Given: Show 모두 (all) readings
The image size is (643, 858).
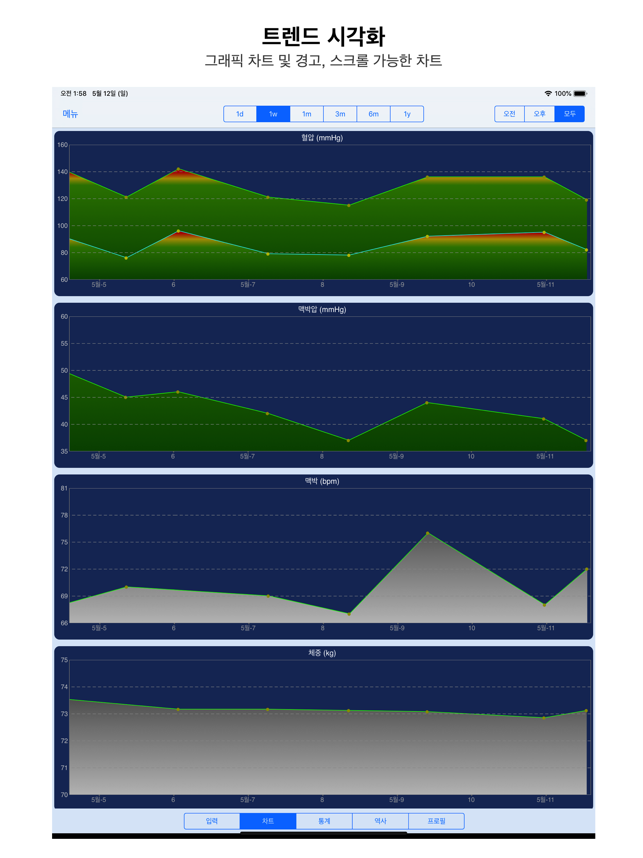Looking at the screenshot, I should point(569,114).
